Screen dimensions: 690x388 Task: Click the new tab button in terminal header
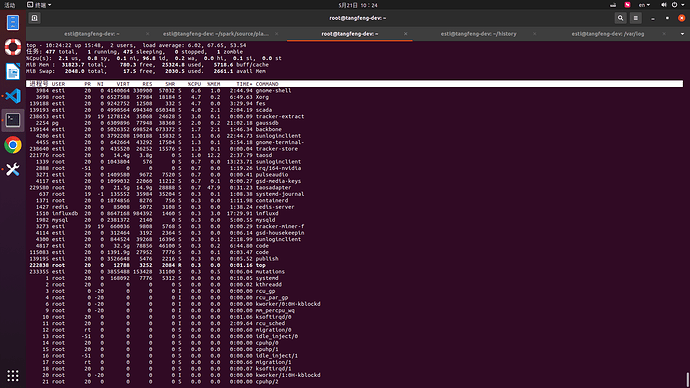[x=34, y=18]
